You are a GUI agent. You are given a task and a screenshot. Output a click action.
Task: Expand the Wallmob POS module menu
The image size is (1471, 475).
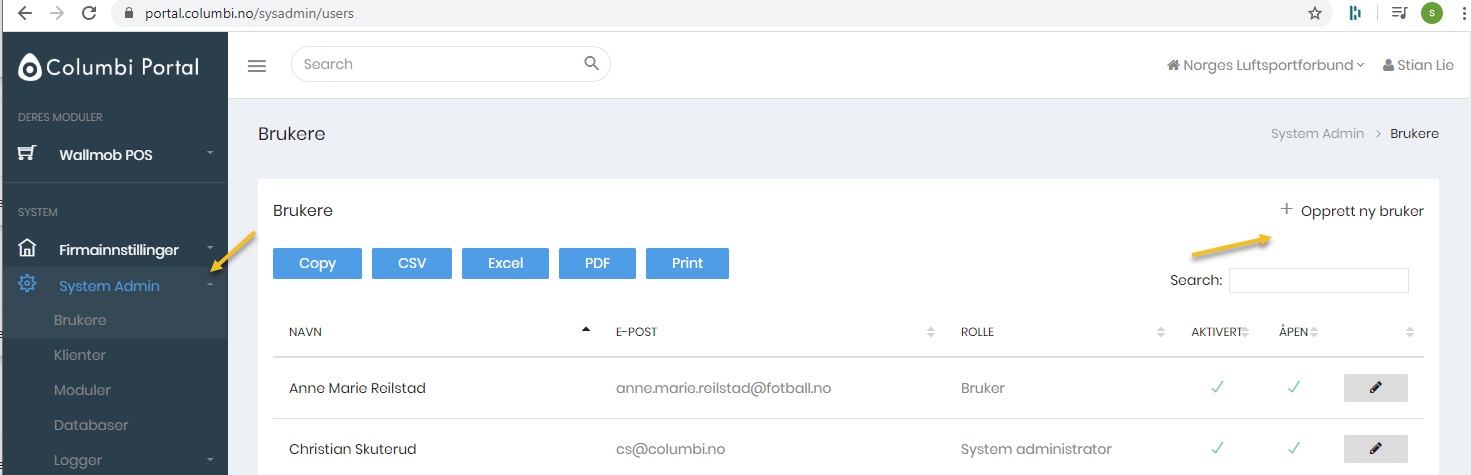click(x=210, y=153)
